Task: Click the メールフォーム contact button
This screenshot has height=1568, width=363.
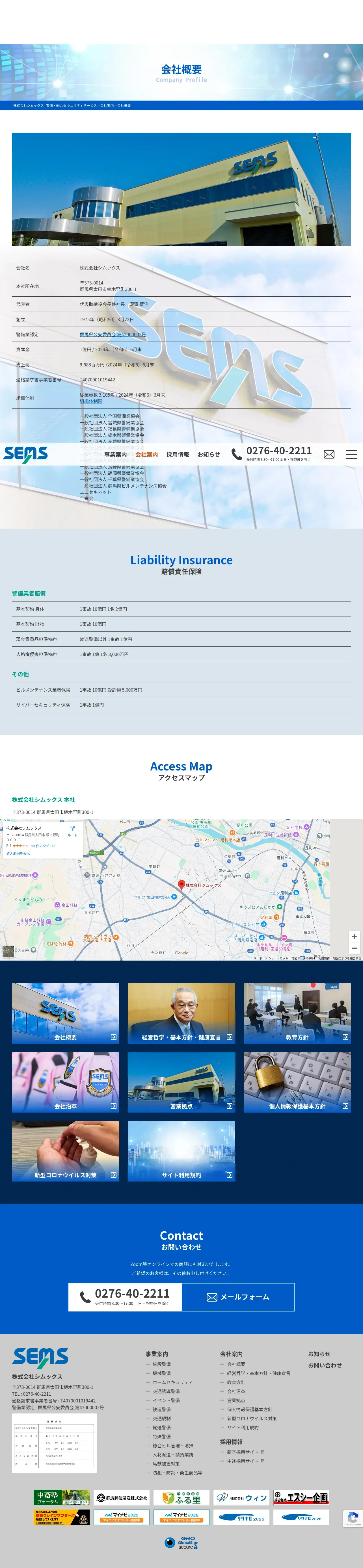Action: (x=238, y=1297)
